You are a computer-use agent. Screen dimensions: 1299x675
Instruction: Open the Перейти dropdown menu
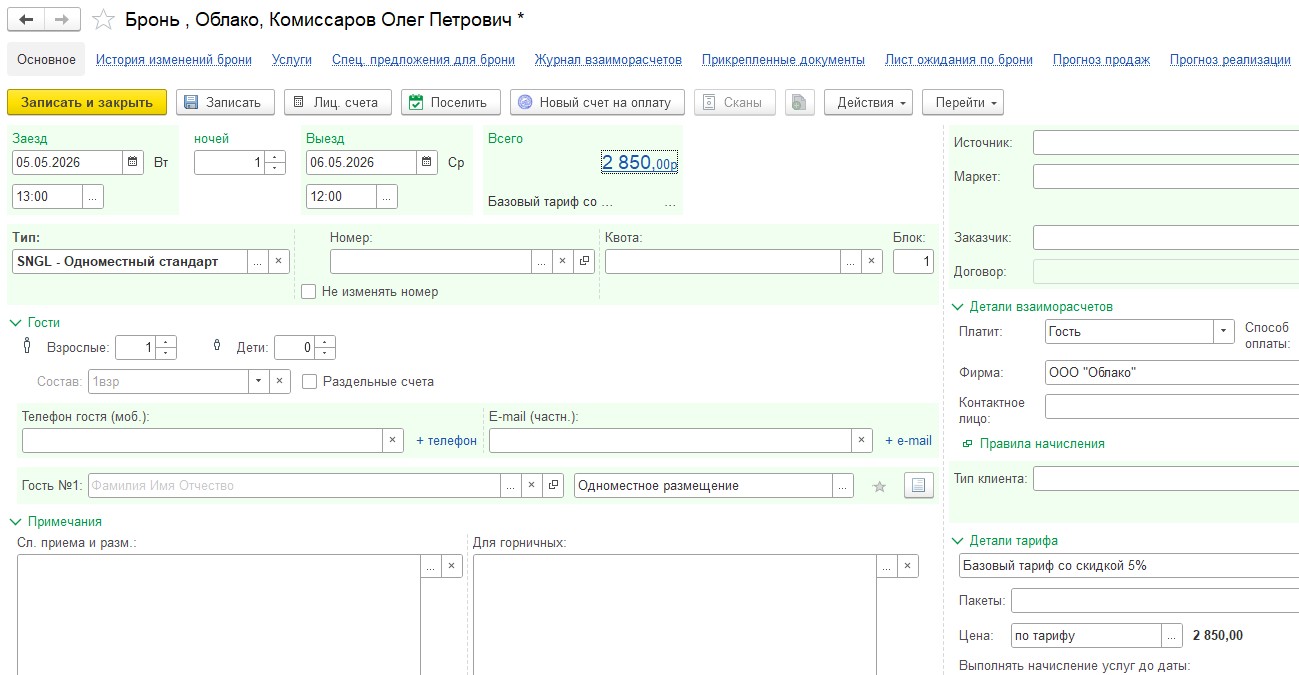(x=962, y=102)
